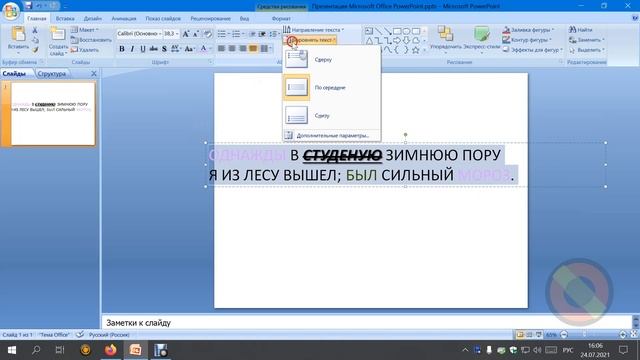This screenshot has height=360, width=640.
Task: Open Firefox from the Windows taskbar
Action: pos(110,350)
